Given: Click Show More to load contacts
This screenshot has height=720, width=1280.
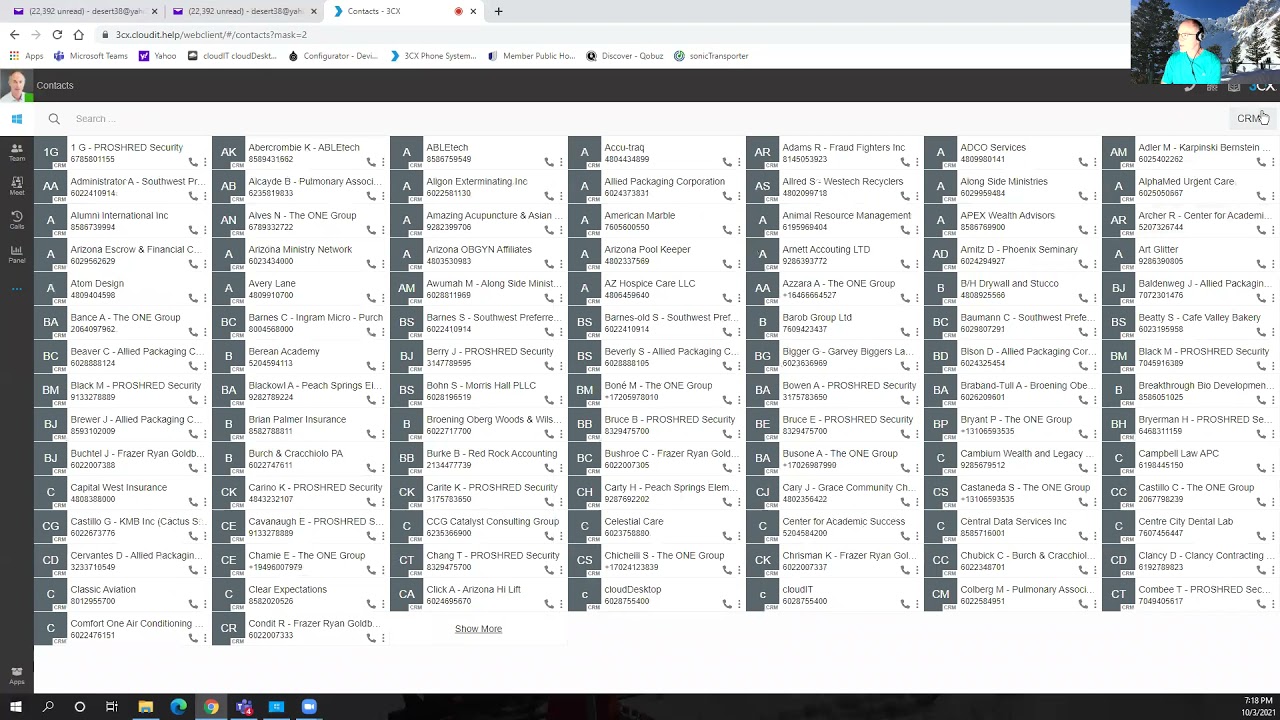Looking at the screenshot, I should click(x=478, y=629).
